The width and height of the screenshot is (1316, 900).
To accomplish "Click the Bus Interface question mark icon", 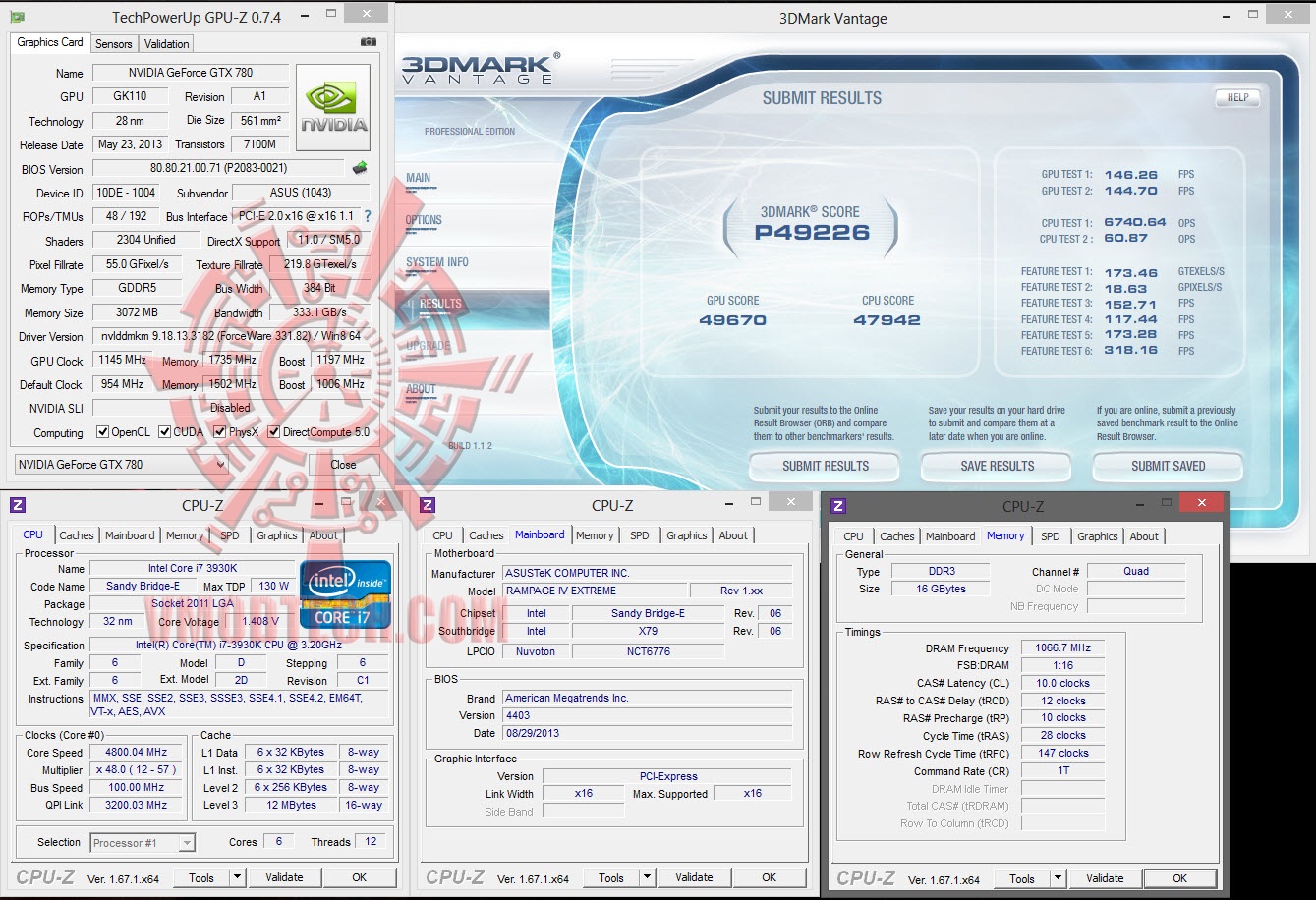I will pyautogui.click(x=368, y=216).
